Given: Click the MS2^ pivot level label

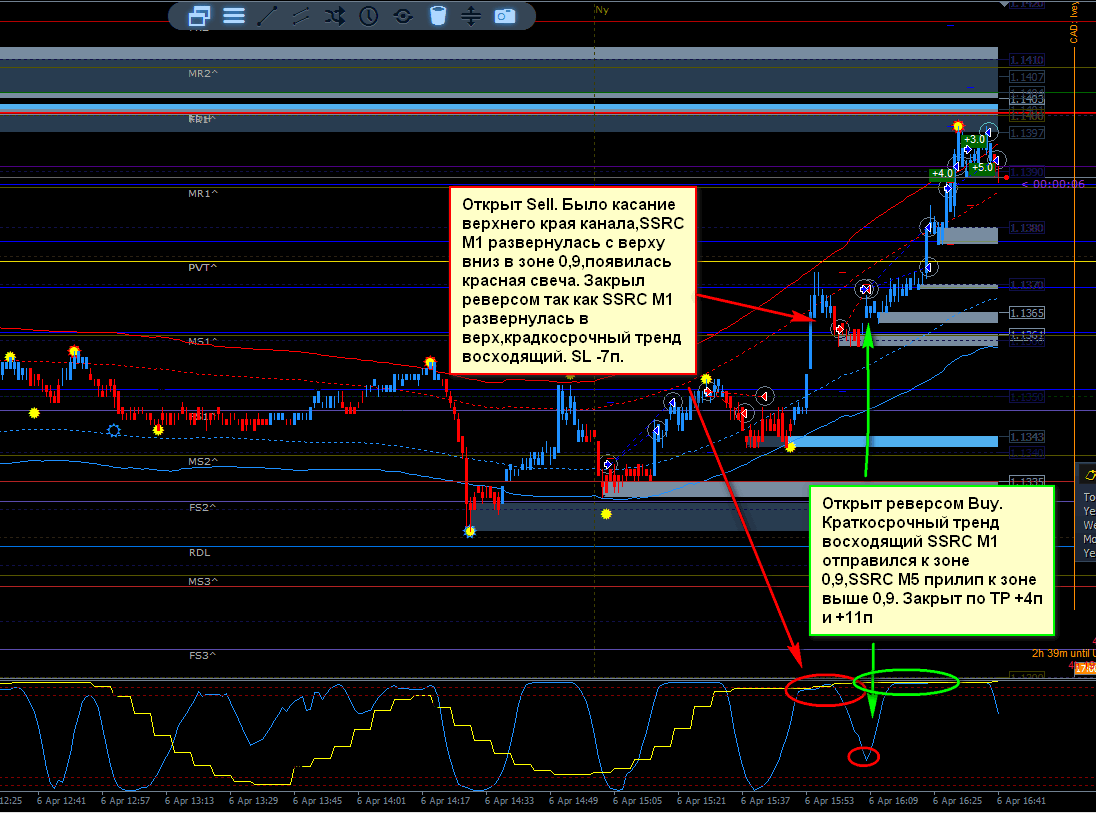Looking at the screenshot, I should pyautogui.click(x=203, y=462).
